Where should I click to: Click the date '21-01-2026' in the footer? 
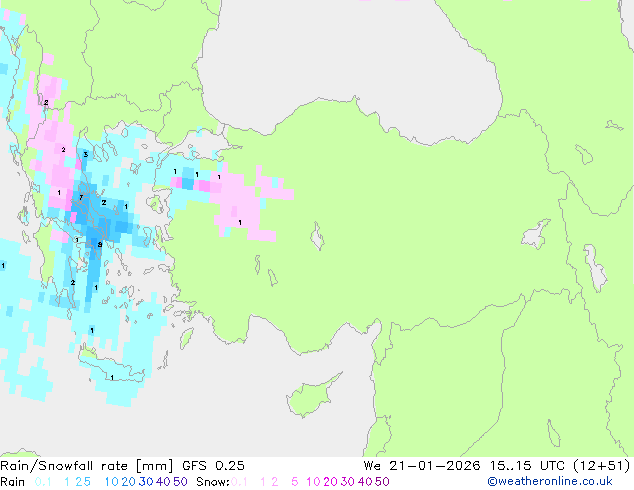435,466
